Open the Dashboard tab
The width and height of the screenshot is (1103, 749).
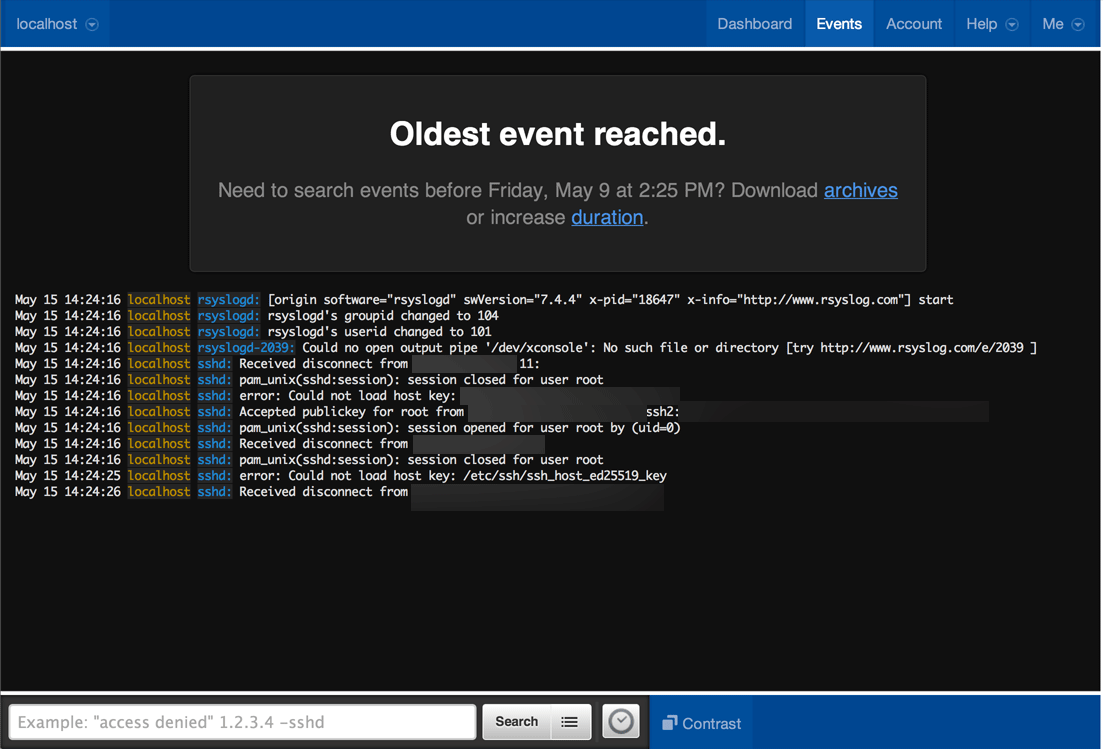coord(754,24)
